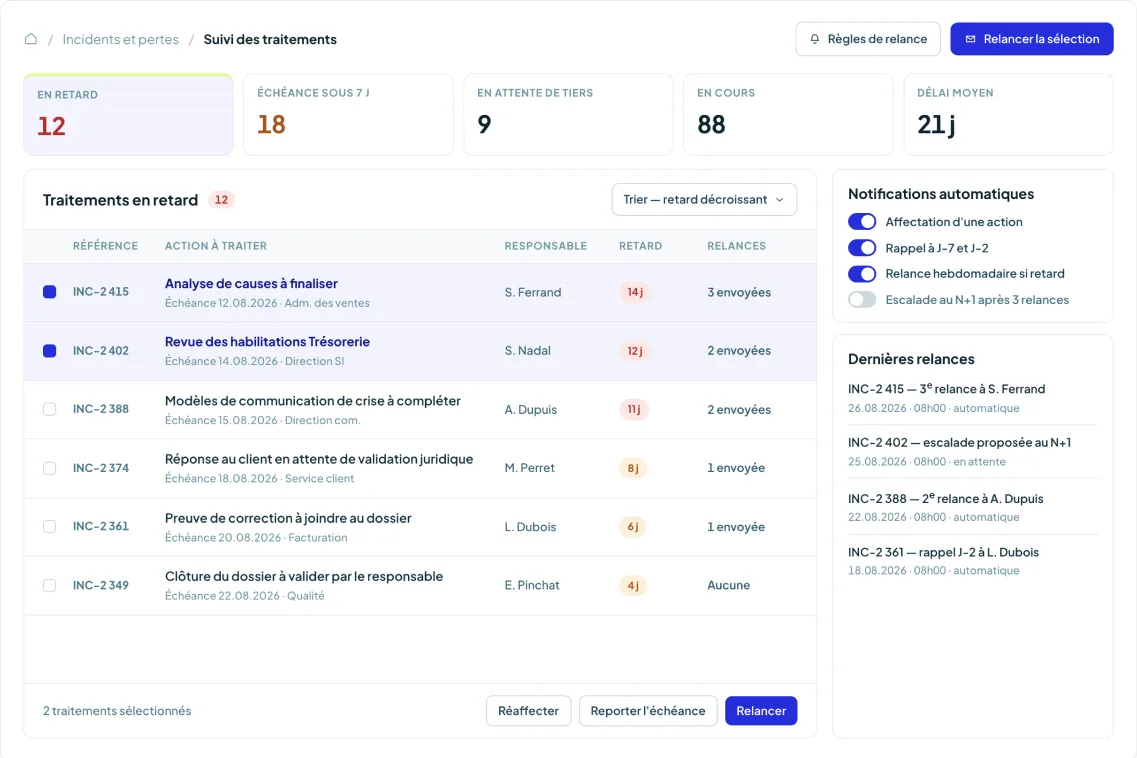Turn off Affectation d'une action notifications

coord(861,222)
